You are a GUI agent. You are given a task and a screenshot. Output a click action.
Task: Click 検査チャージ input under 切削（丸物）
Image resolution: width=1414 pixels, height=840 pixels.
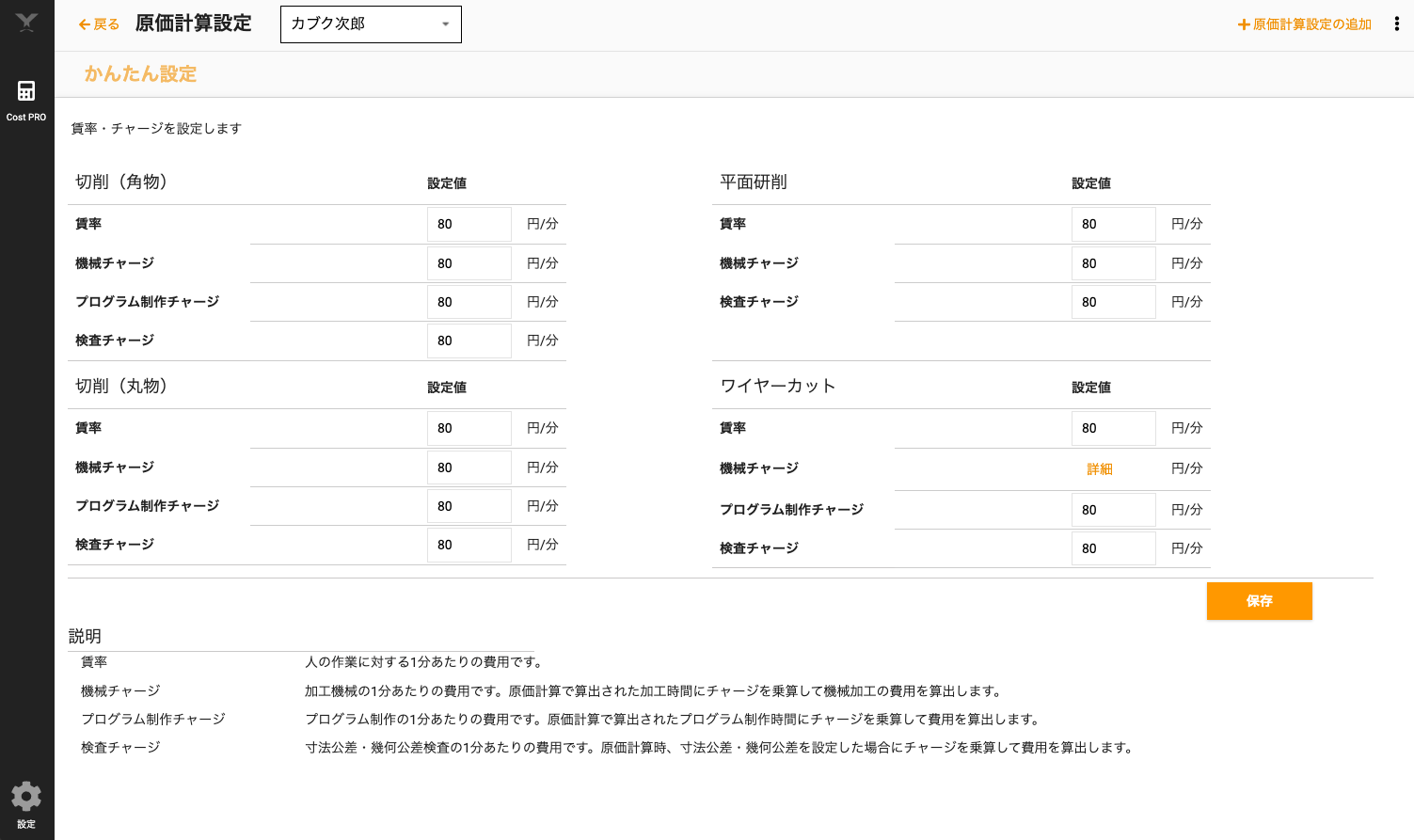pos(469,545)
